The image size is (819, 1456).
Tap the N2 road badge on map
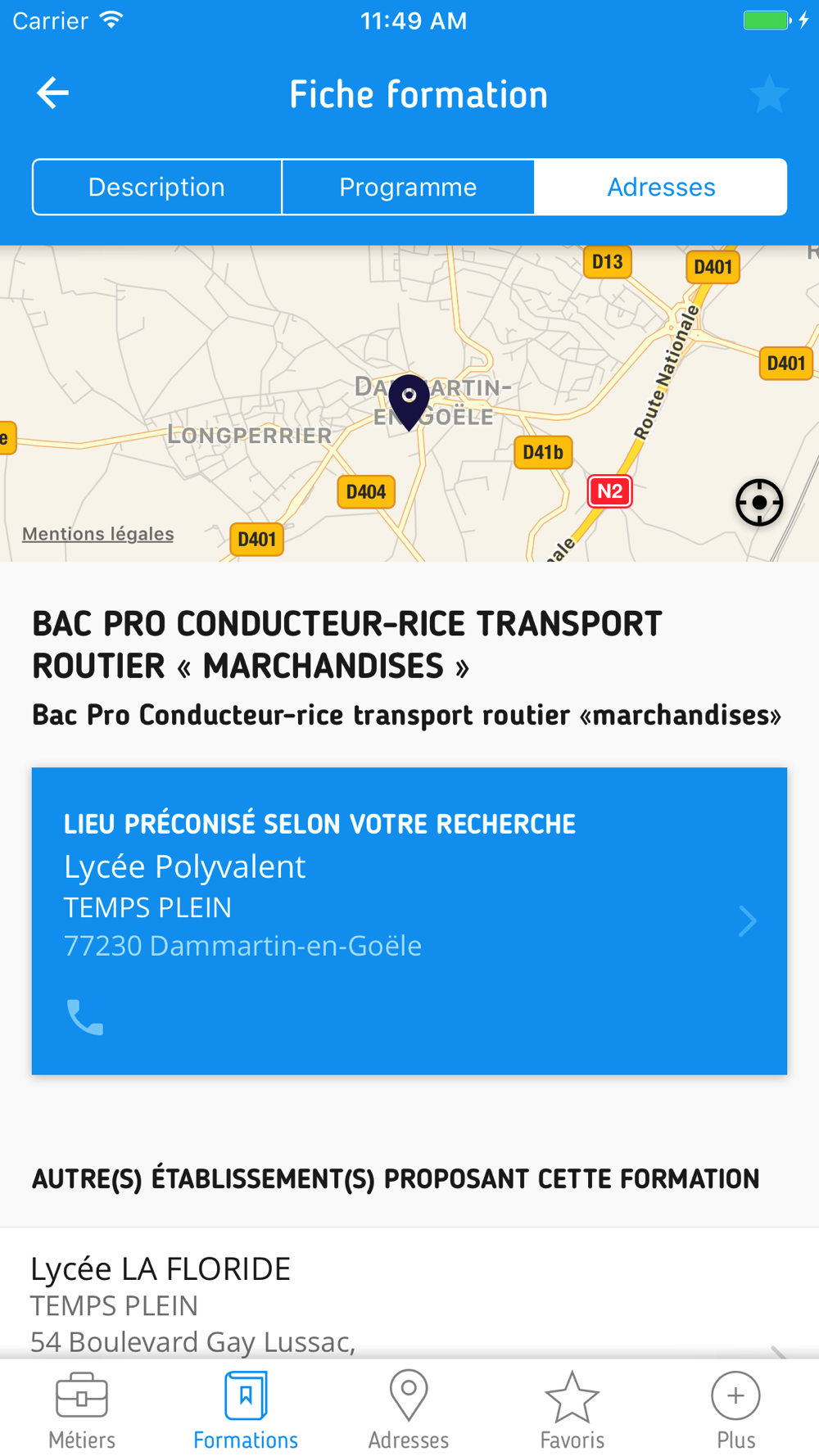click(609, 491)
